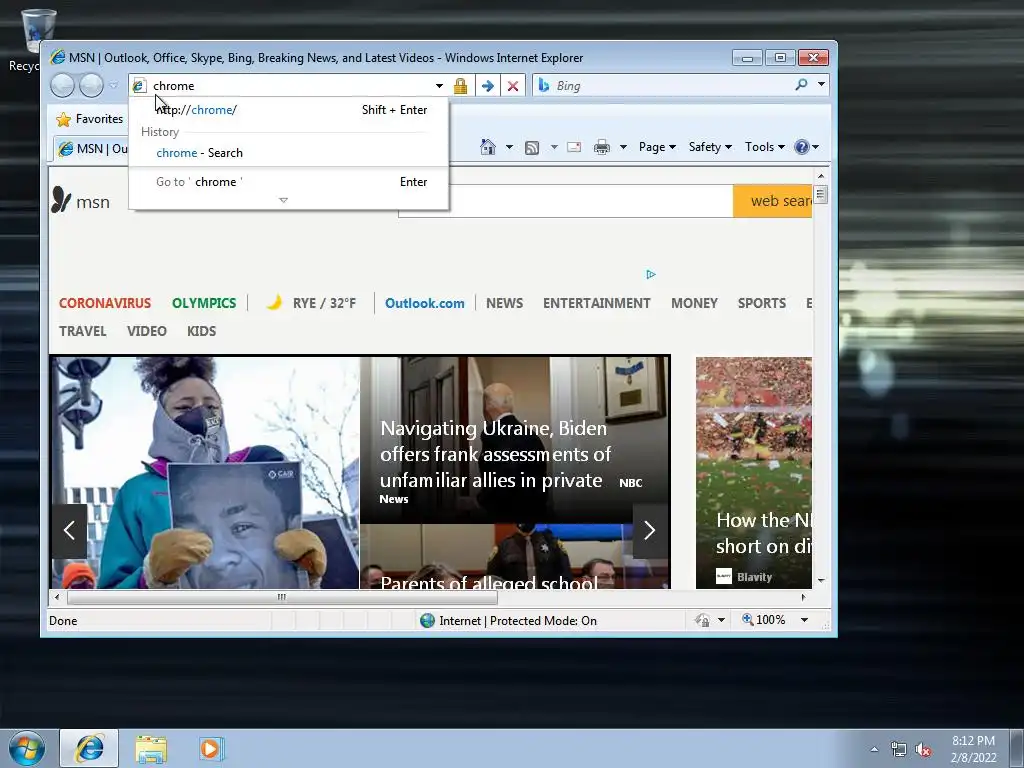Image resolution: width=1024 pixels, height=768 pixels.
Task: Expand the address bar autocomplete dropdown
Action: pos(440,86)
